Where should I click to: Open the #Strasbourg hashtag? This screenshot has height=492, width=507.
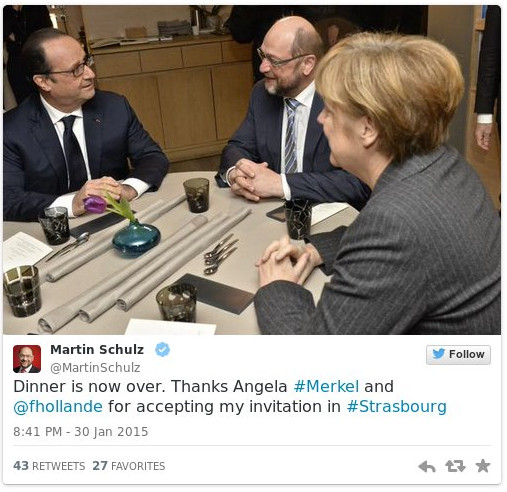click(397, 407)
